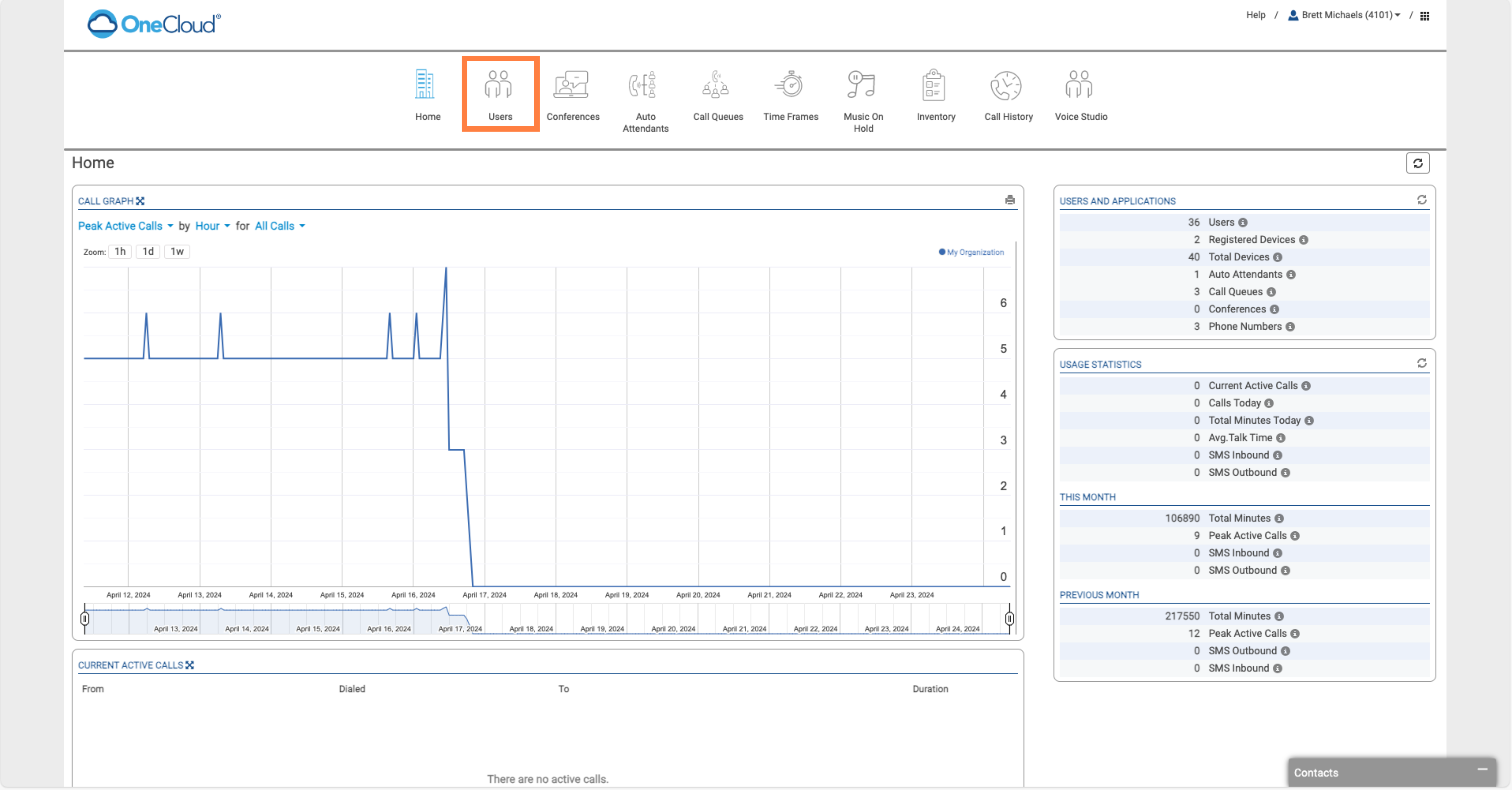This screenshot has width=1512, height=790.
Task: Toggle My Organization legend series
Action: [x=971, y=252]
